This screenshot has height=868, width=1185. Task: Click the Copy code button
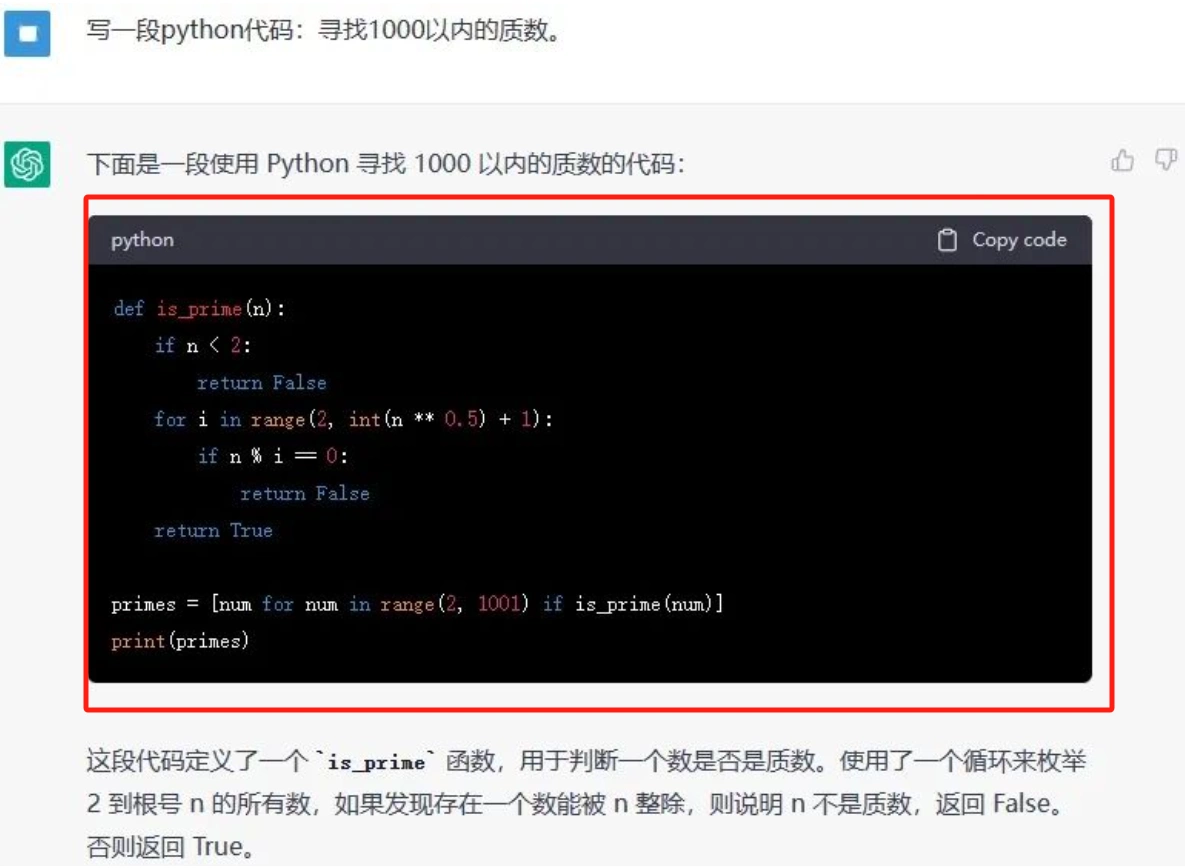point(1002,239)
